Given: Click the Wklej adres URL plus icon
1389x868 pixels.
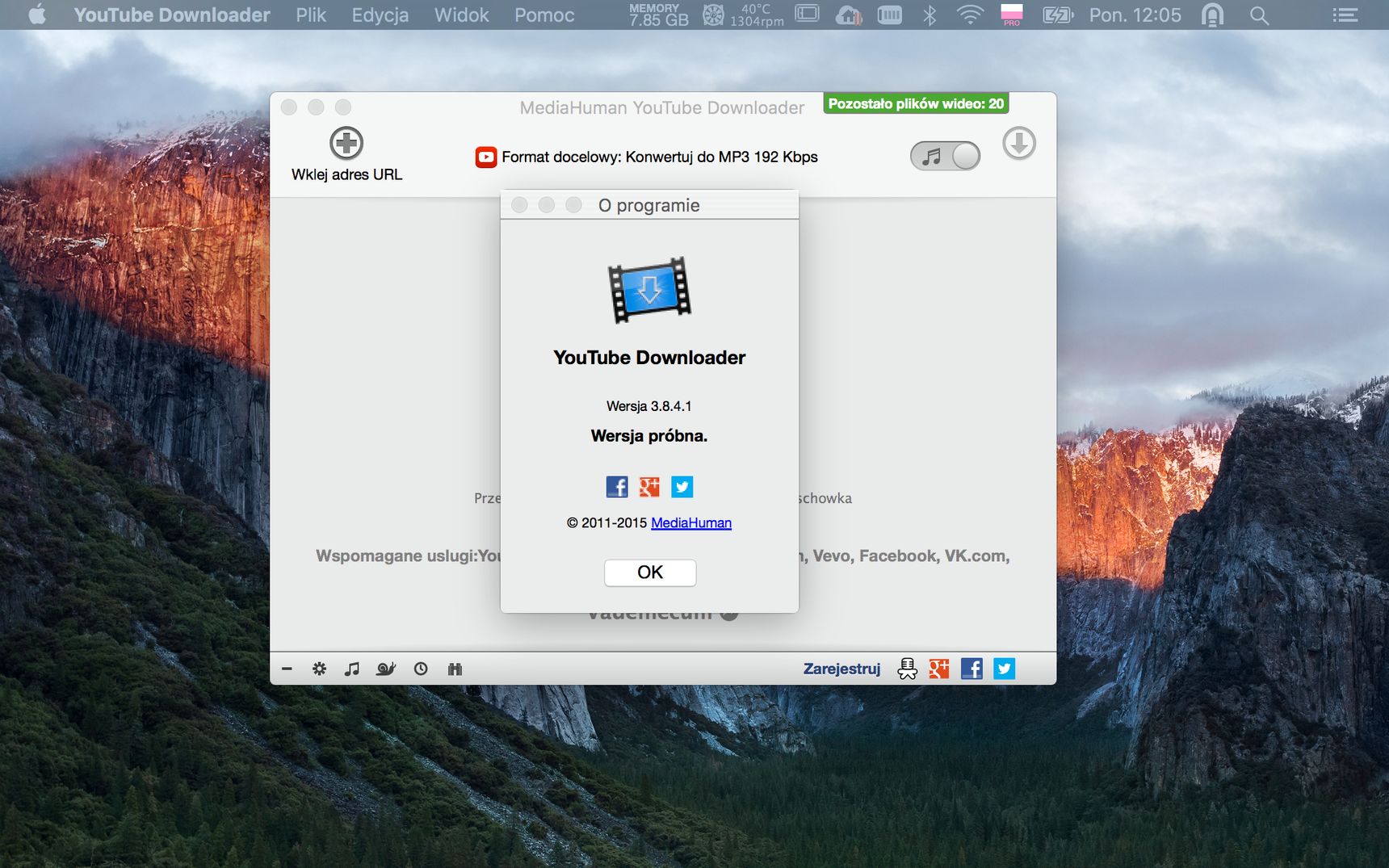Looking at the screenshot, I should click(346, 144).
